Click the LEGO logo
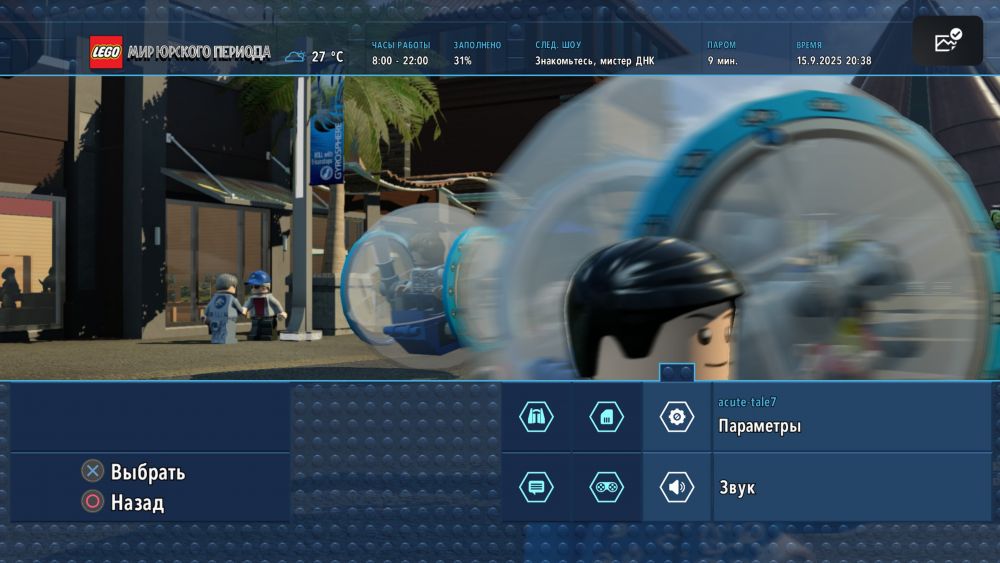 point(106,52)
